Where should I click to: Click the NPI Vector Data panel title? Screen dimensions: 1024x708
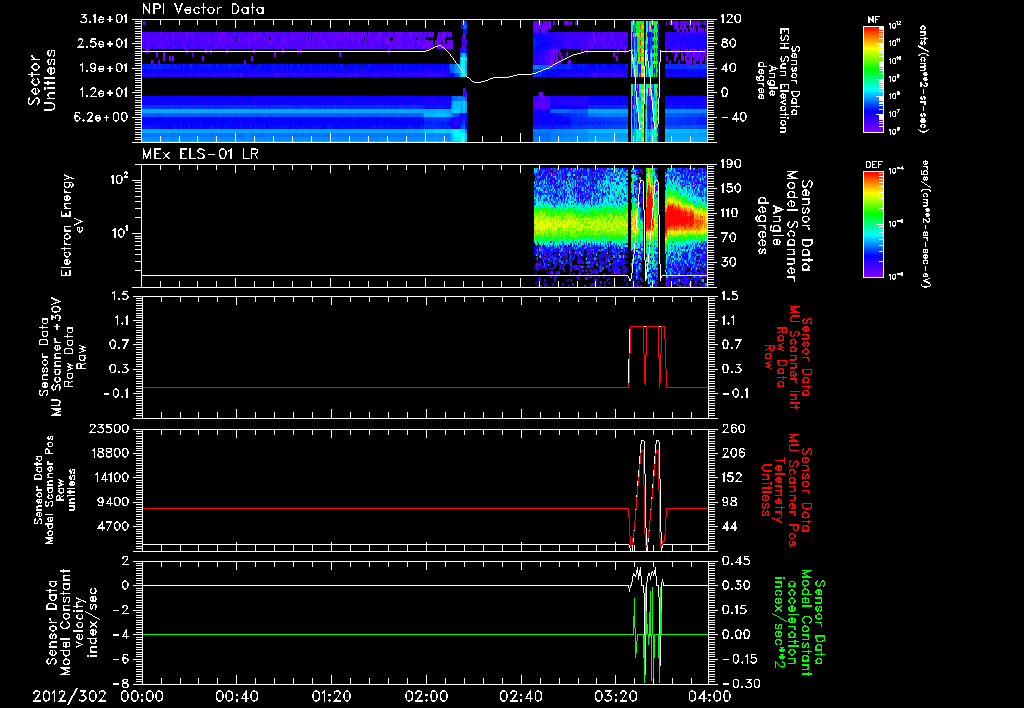click(203, 9)
